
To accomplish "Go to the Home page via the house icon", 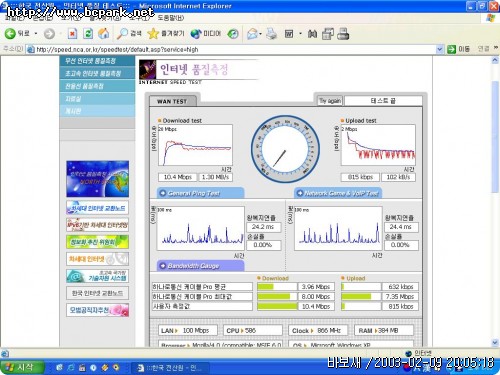I will click(104, 33).
